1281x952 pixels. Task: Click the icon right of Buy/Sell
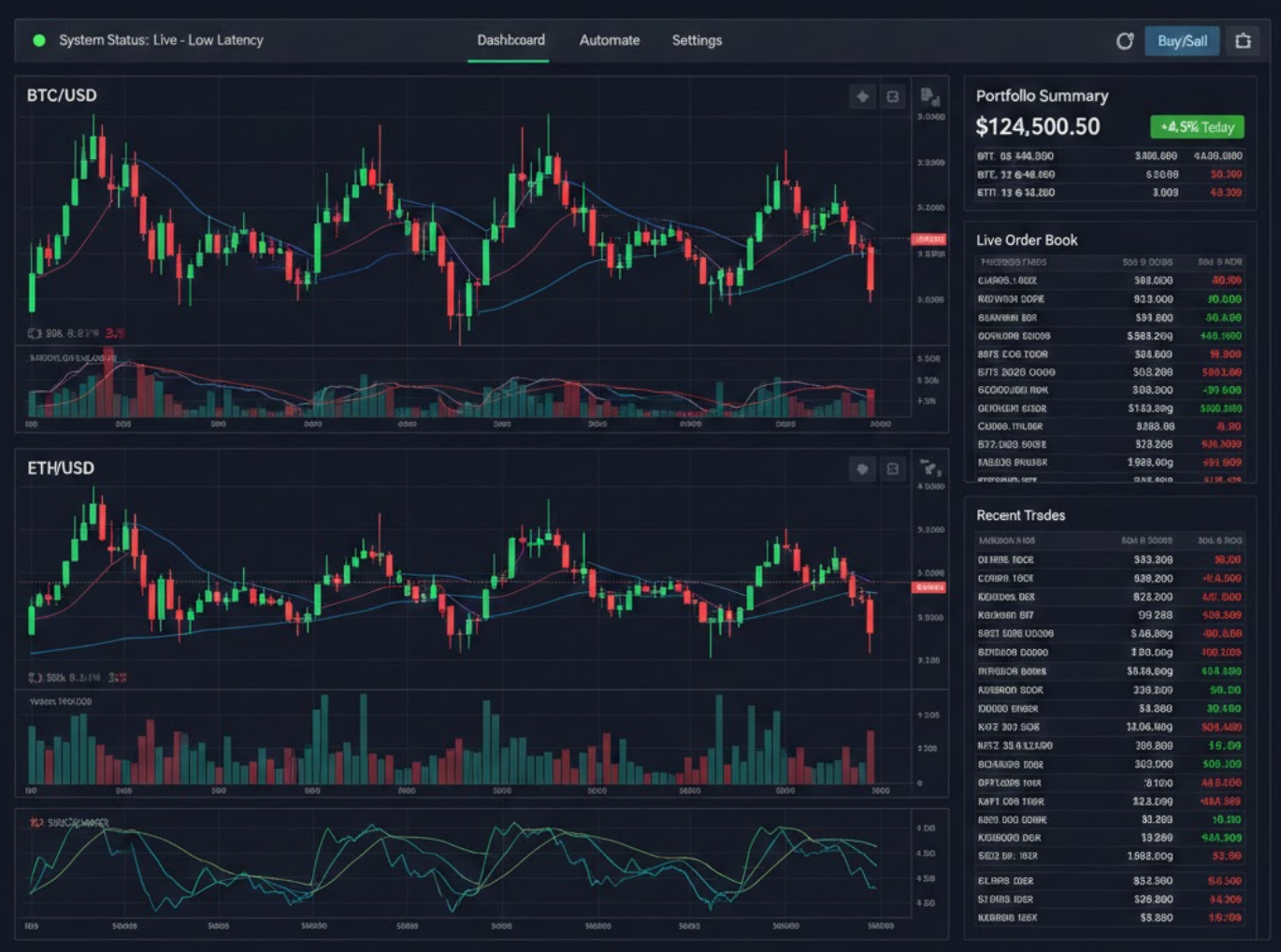[1243, 41]
